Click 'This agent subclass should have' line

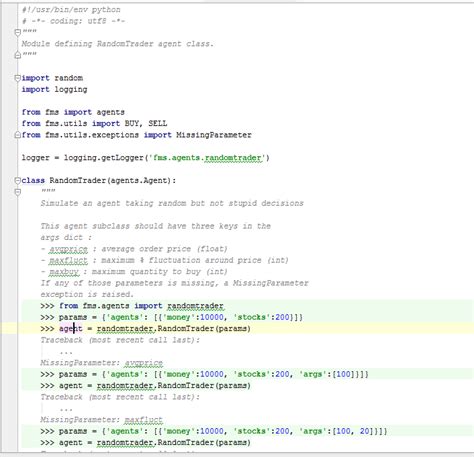(x=155, y=226)
